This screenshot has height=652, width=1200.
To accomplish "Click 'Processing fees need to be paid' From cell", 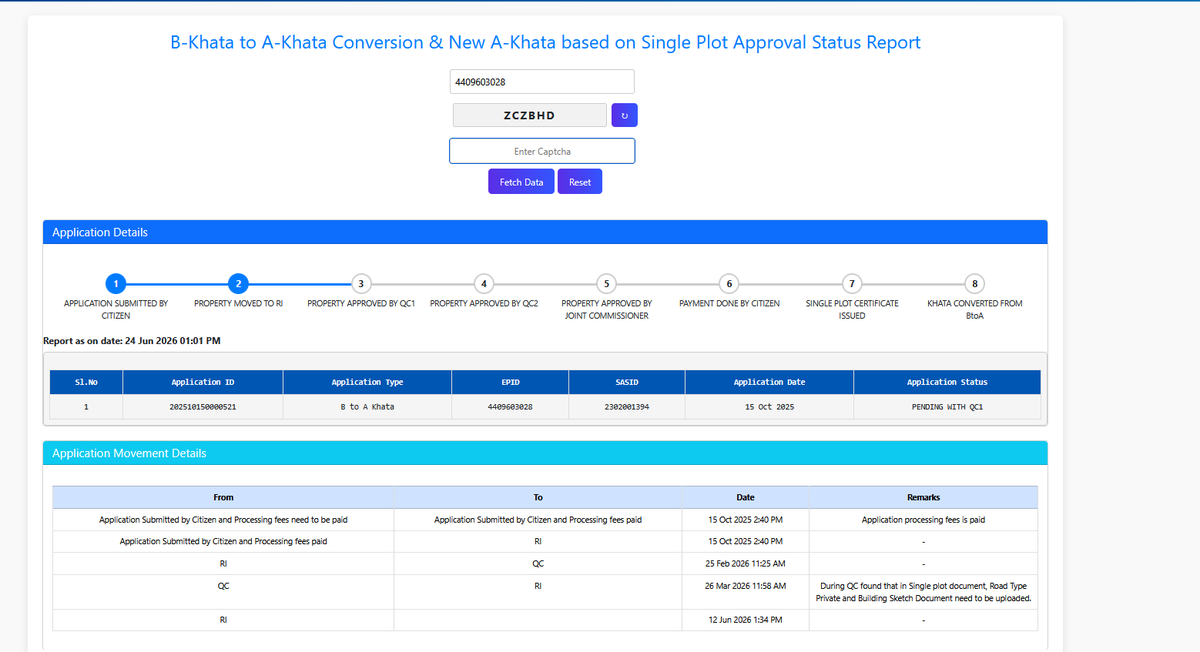I will 223,520.
